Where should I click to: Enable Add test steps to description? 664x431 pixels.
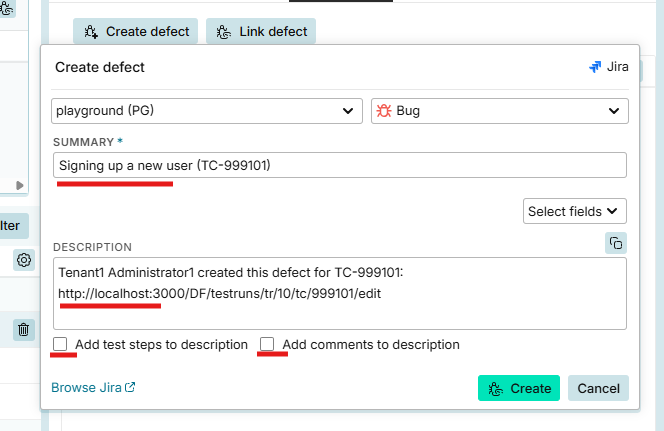(60, 344)
